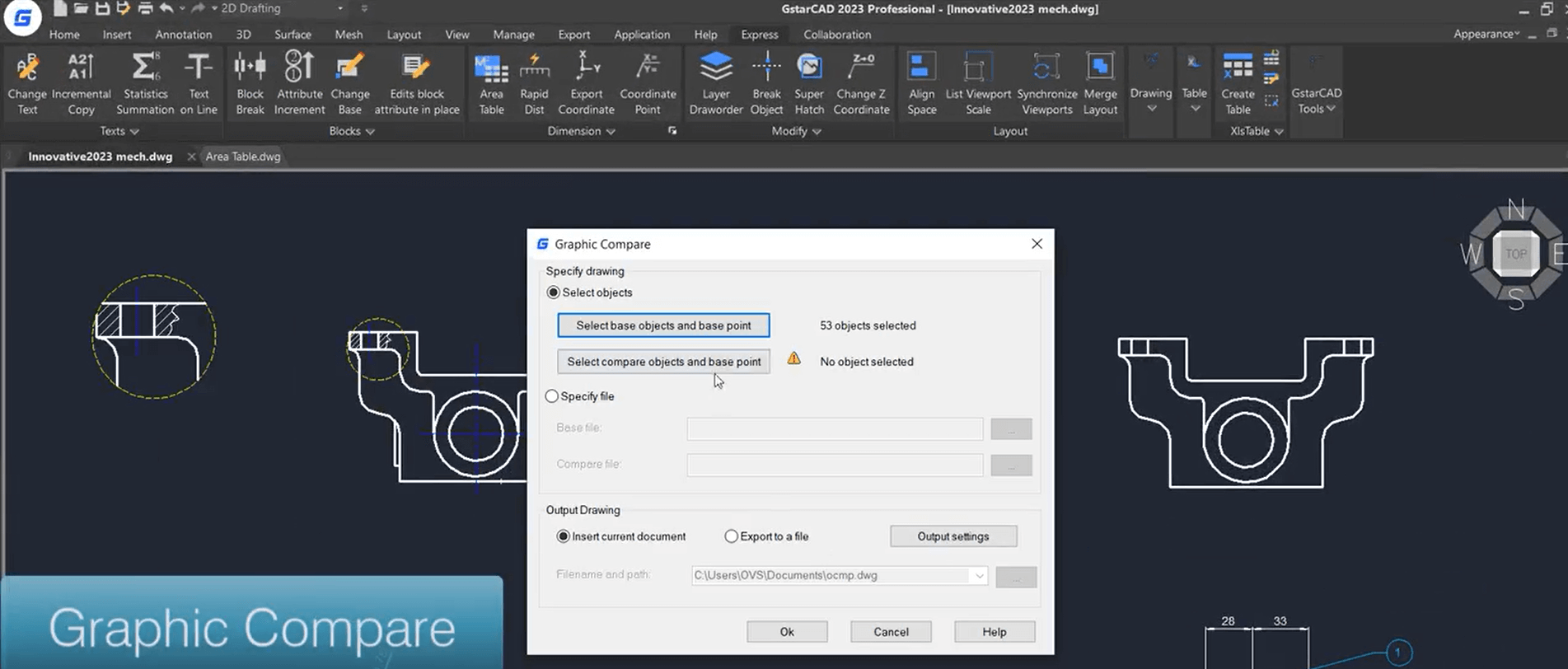1568x669 pixels.
Task: Click the Open folder icon in quick access toolbar
Action: tap(81, 9)
